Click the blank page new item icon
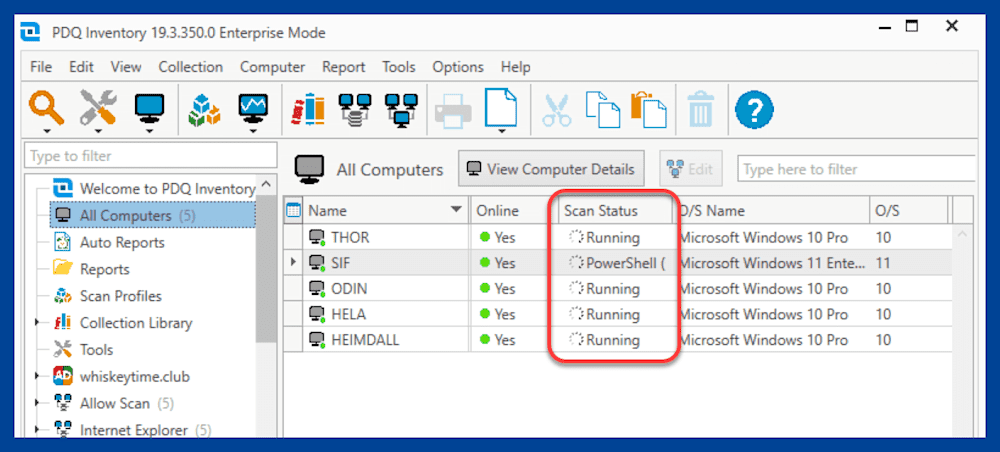 point(501,106)
